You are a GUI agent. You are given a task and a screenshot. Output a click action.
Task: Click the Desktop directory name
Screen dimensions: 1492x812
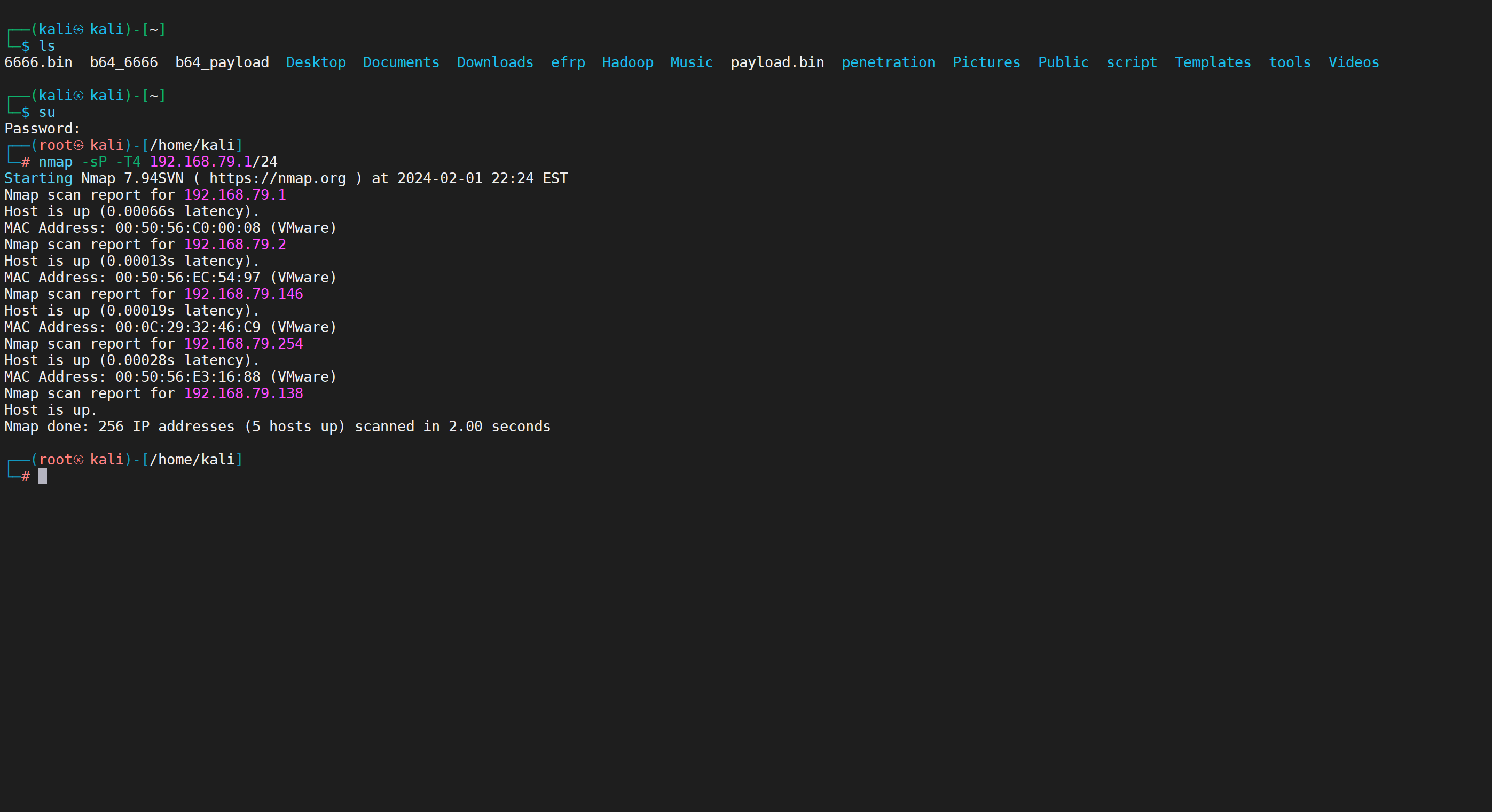click(316, 62)
